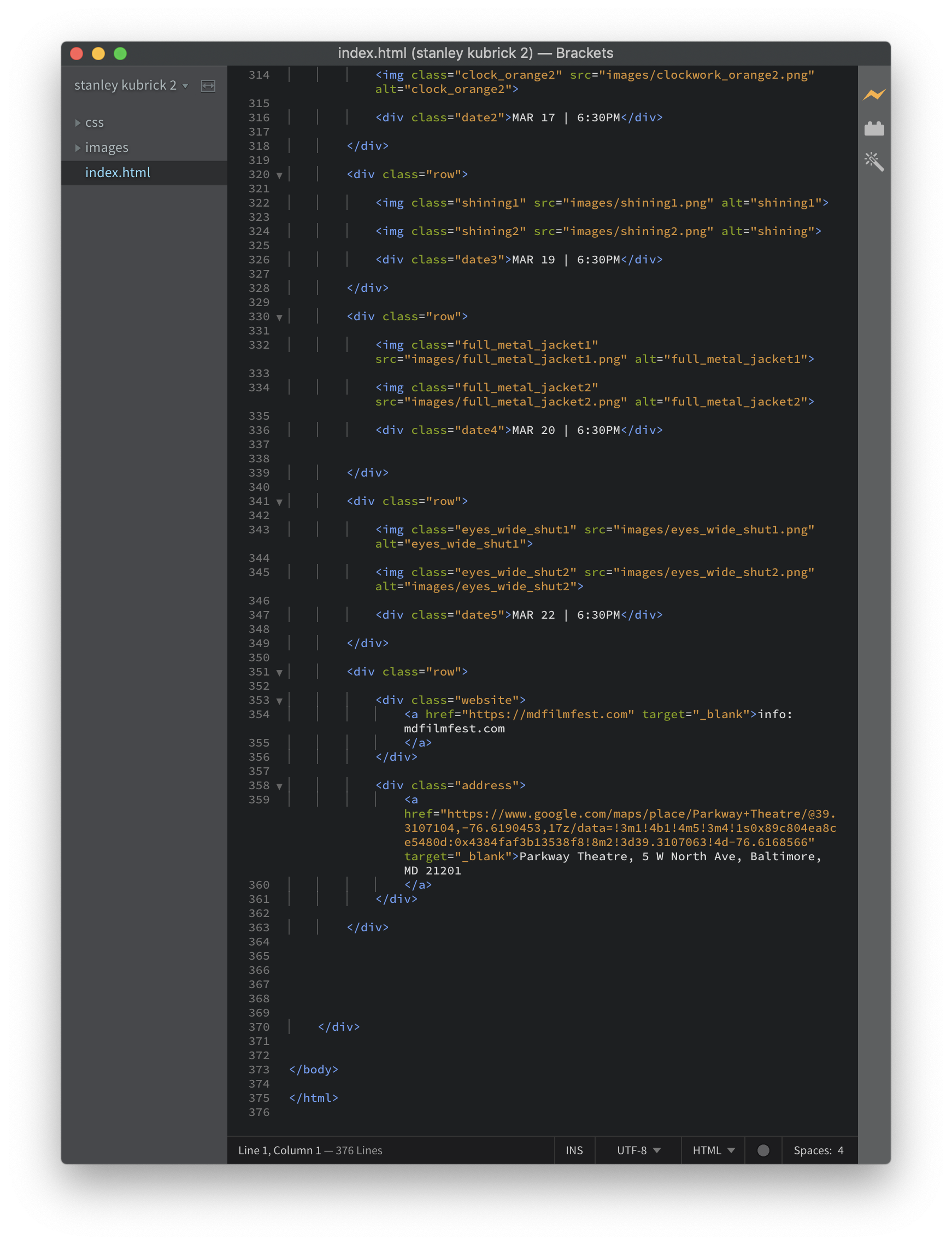Collapse code fold at line 330

tap(279, 318)
